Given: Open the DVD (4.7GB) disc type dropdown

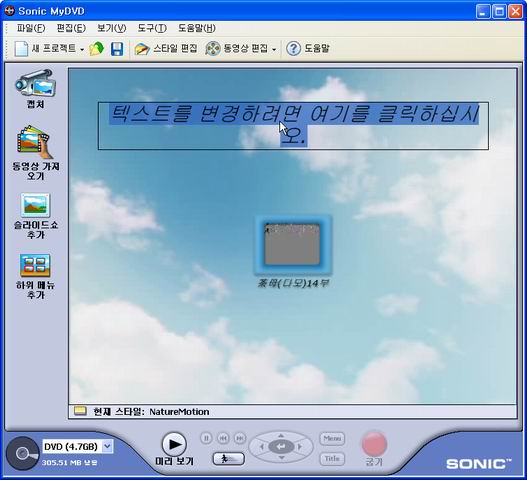Looking at the screenshot, I should point(107,446).
